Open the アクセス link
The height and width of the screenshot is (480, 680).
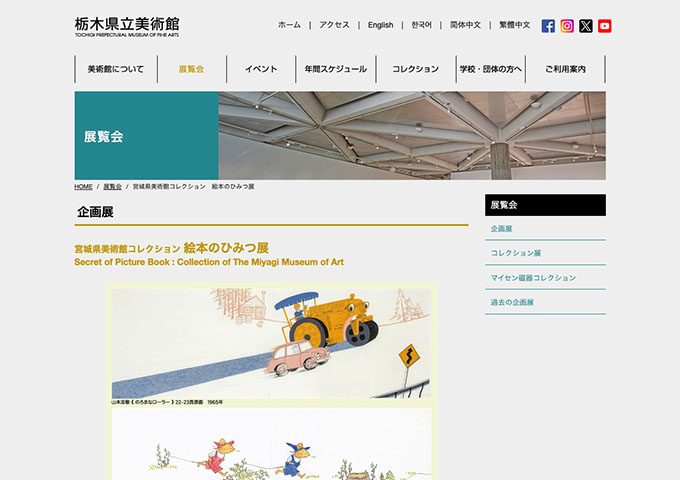(x=334, y=25)
